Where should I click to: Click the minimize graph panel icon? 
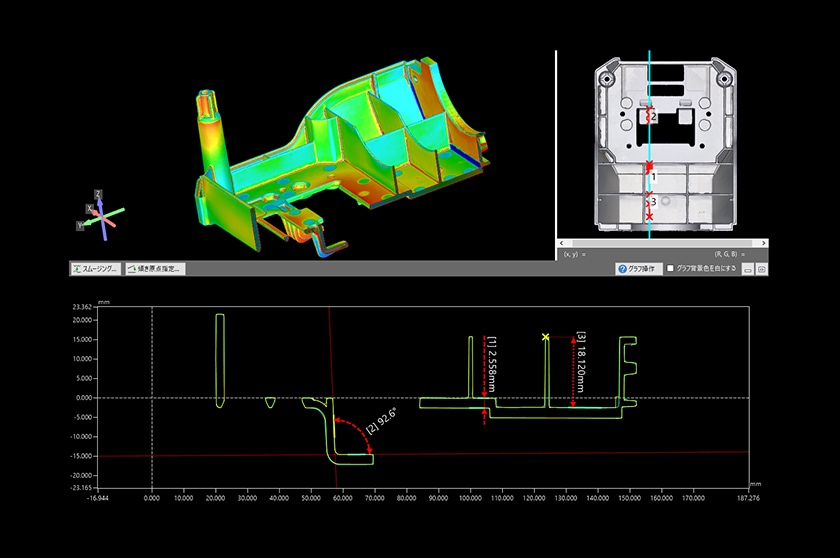tap(747, 269)
